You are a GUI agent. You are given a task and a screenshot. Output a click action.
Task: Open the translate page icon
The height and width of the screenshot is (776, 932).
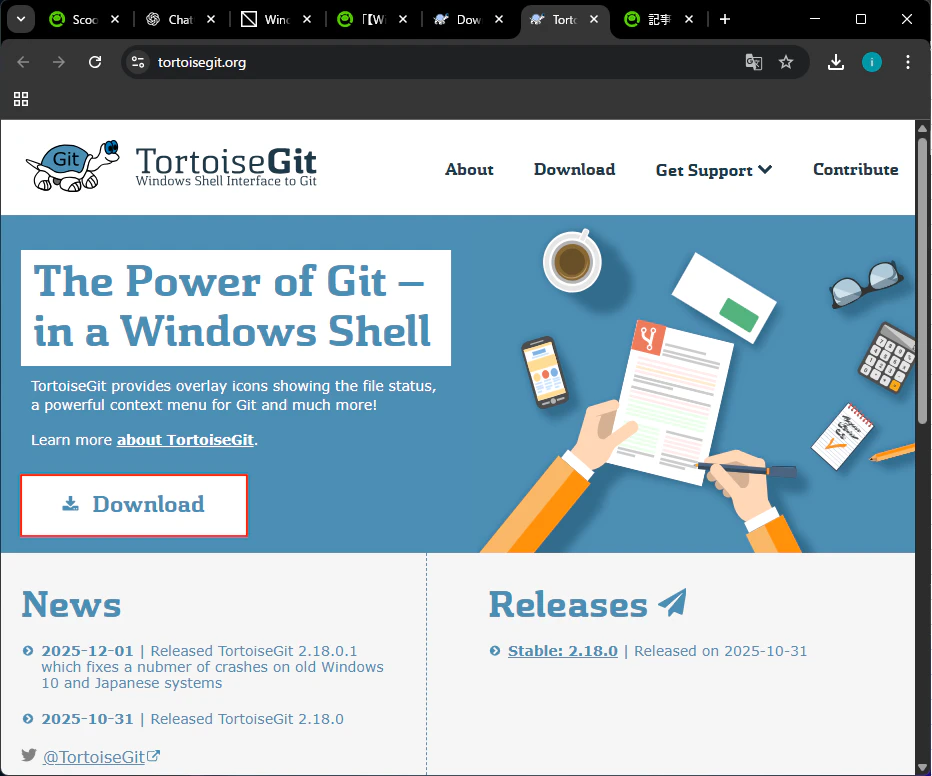754,62
